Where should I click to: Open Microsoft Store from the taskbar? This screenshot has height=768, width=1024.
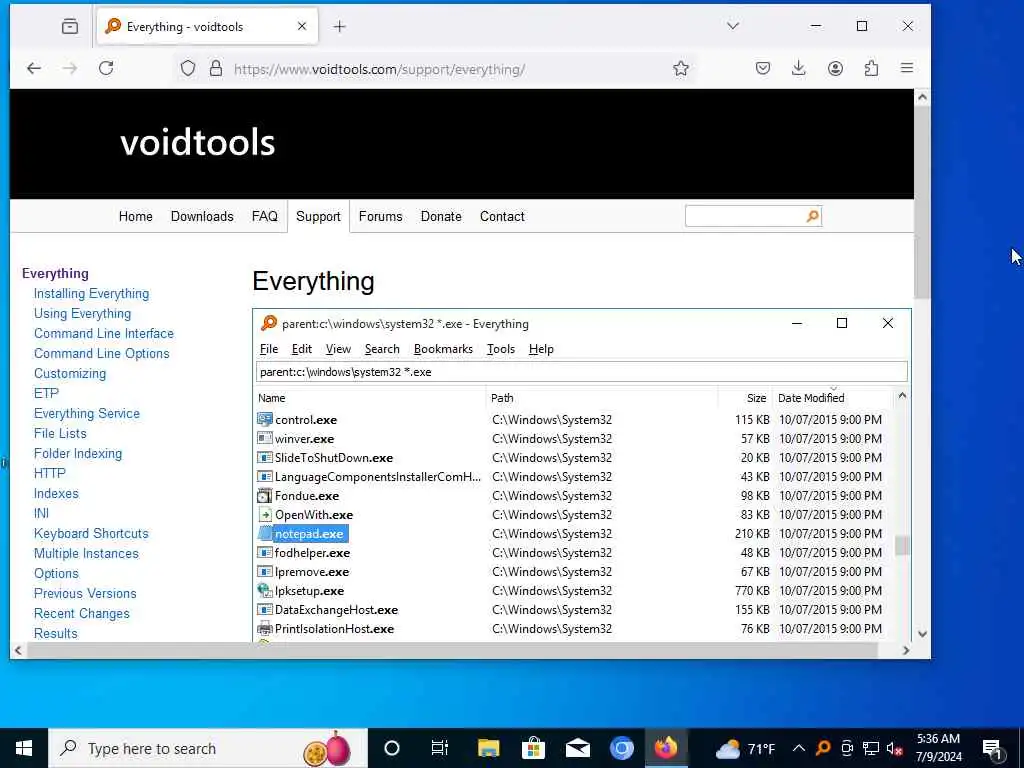pos(533,748)
